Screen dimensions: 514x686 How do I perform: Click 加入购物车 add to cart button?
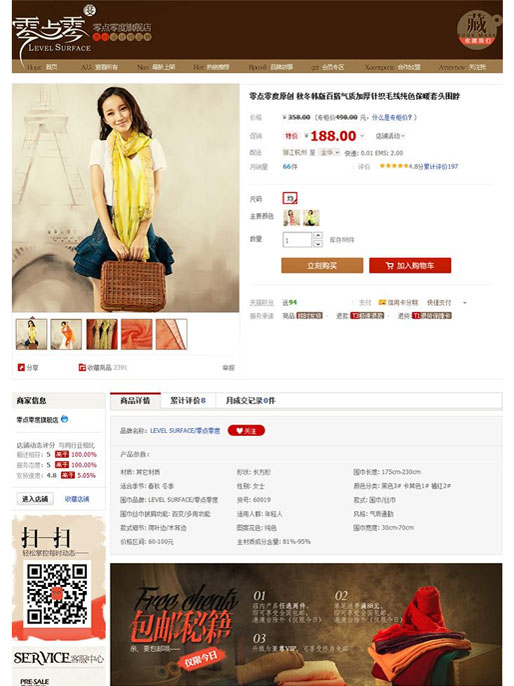[410, 266]
